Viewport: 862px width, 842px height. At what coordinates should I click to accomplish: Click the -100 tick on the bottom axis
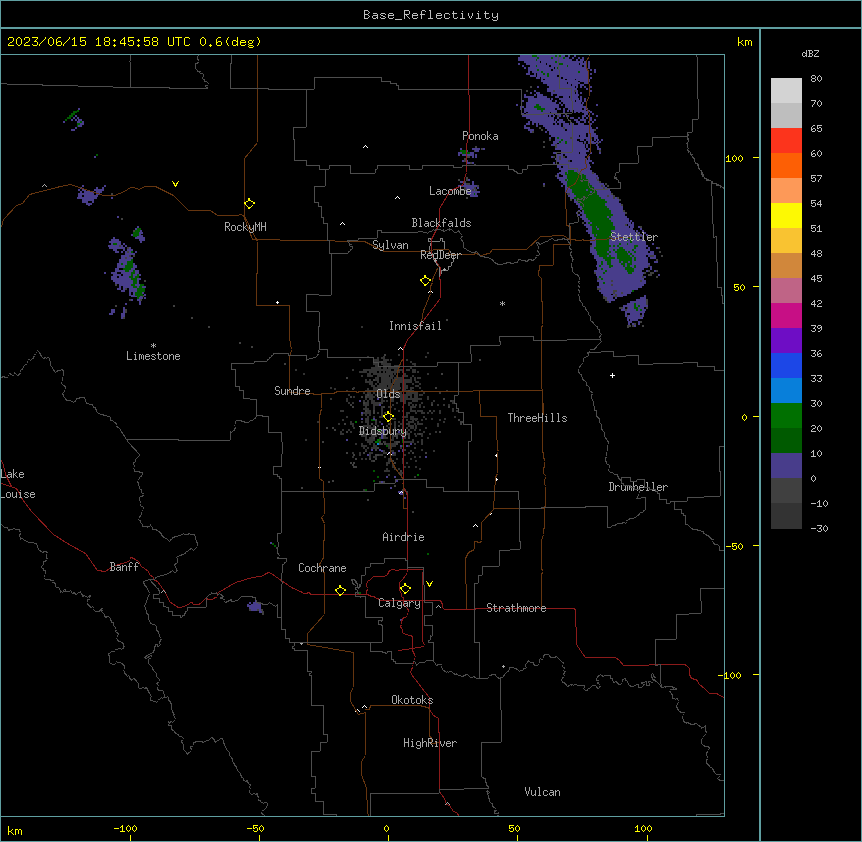(126, 828)
